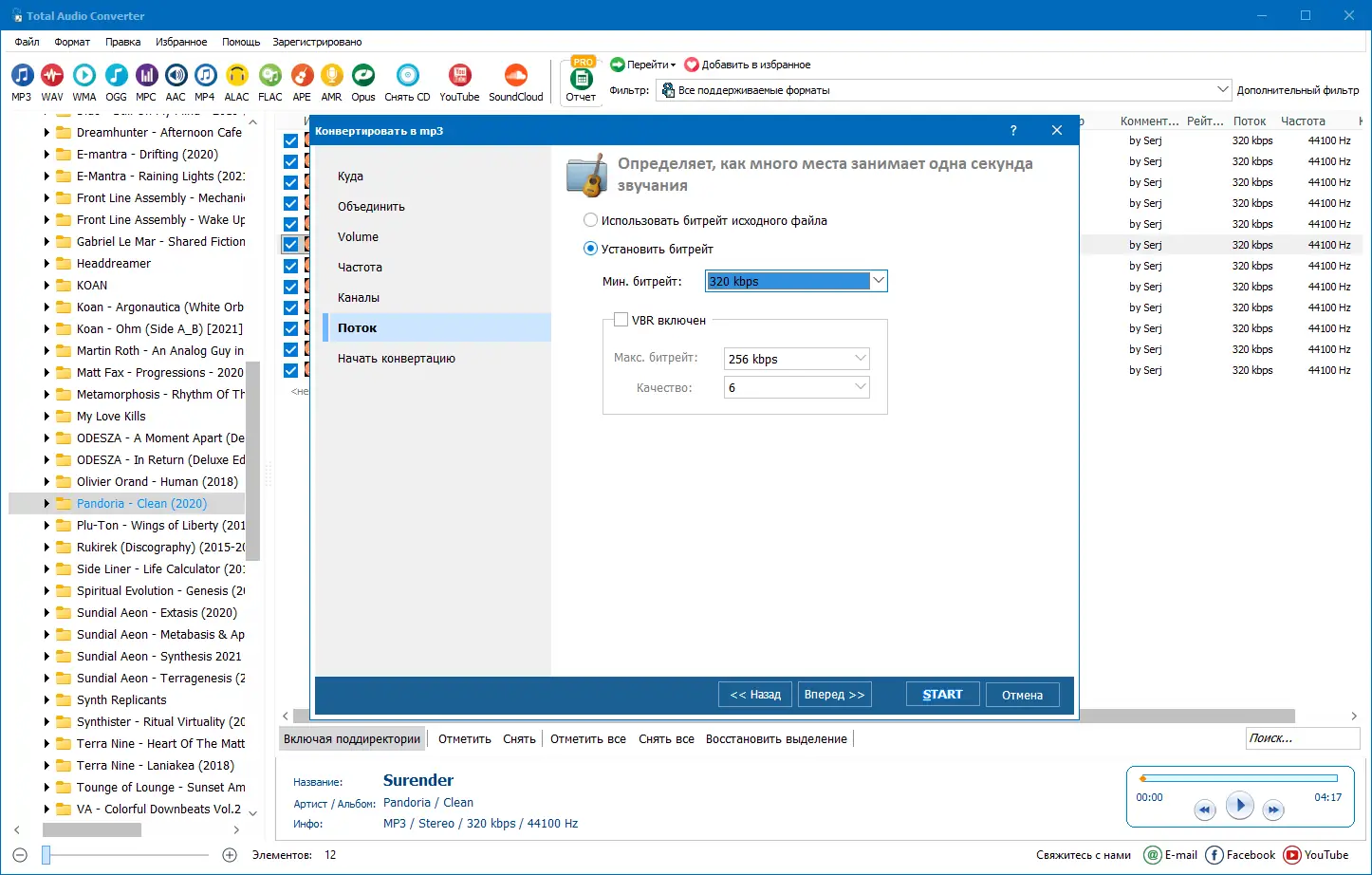Choose the FLAC format icon
1372x875 pixels.
point(270,76)
